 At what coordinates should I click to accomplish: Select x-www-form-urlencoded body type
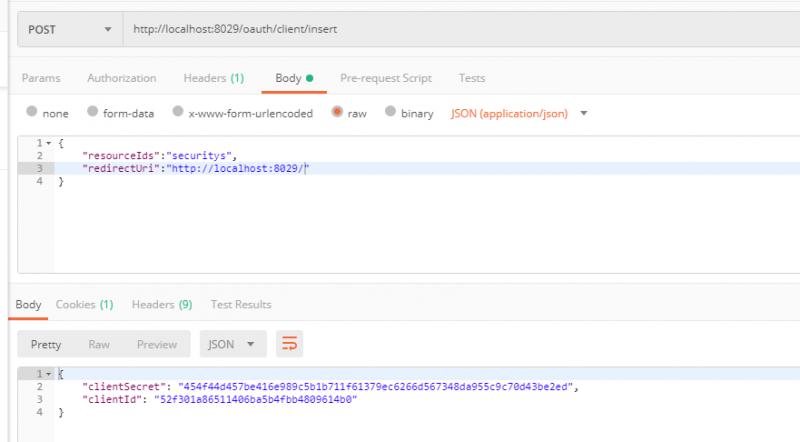click(178, 111)
